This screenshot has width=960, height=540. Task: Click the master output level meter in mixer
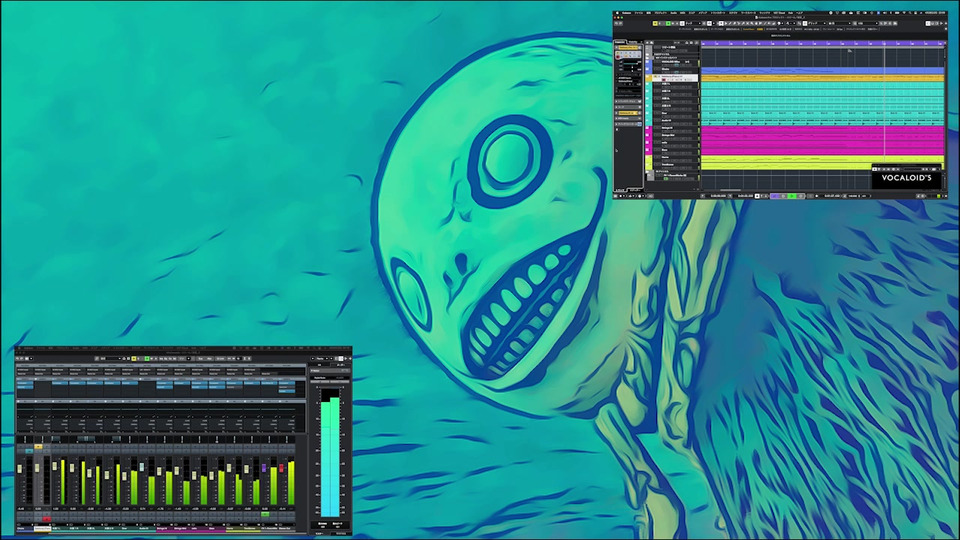pos(331,453)
